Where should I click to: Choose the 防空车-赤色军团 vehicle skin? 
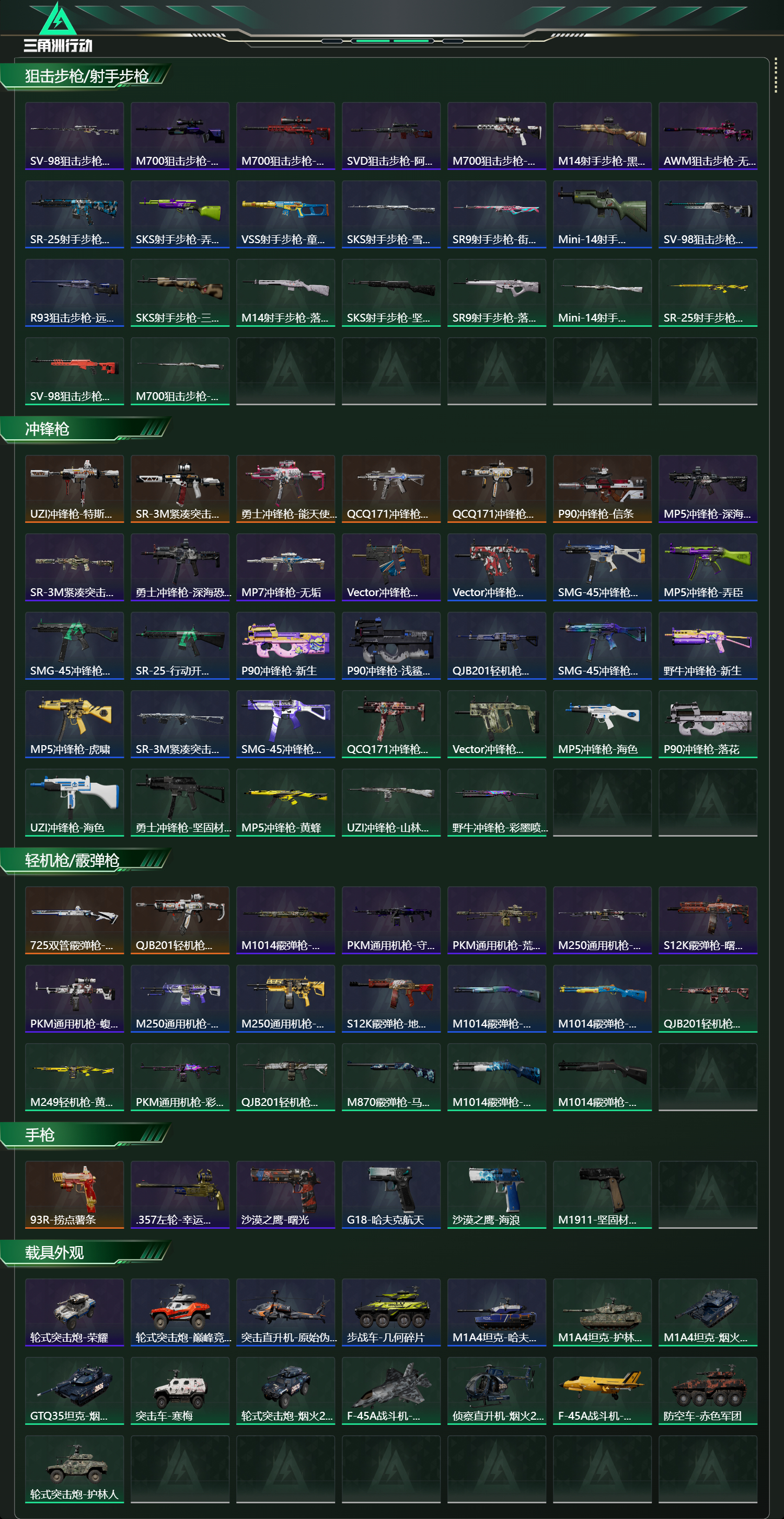[707, 1390]
